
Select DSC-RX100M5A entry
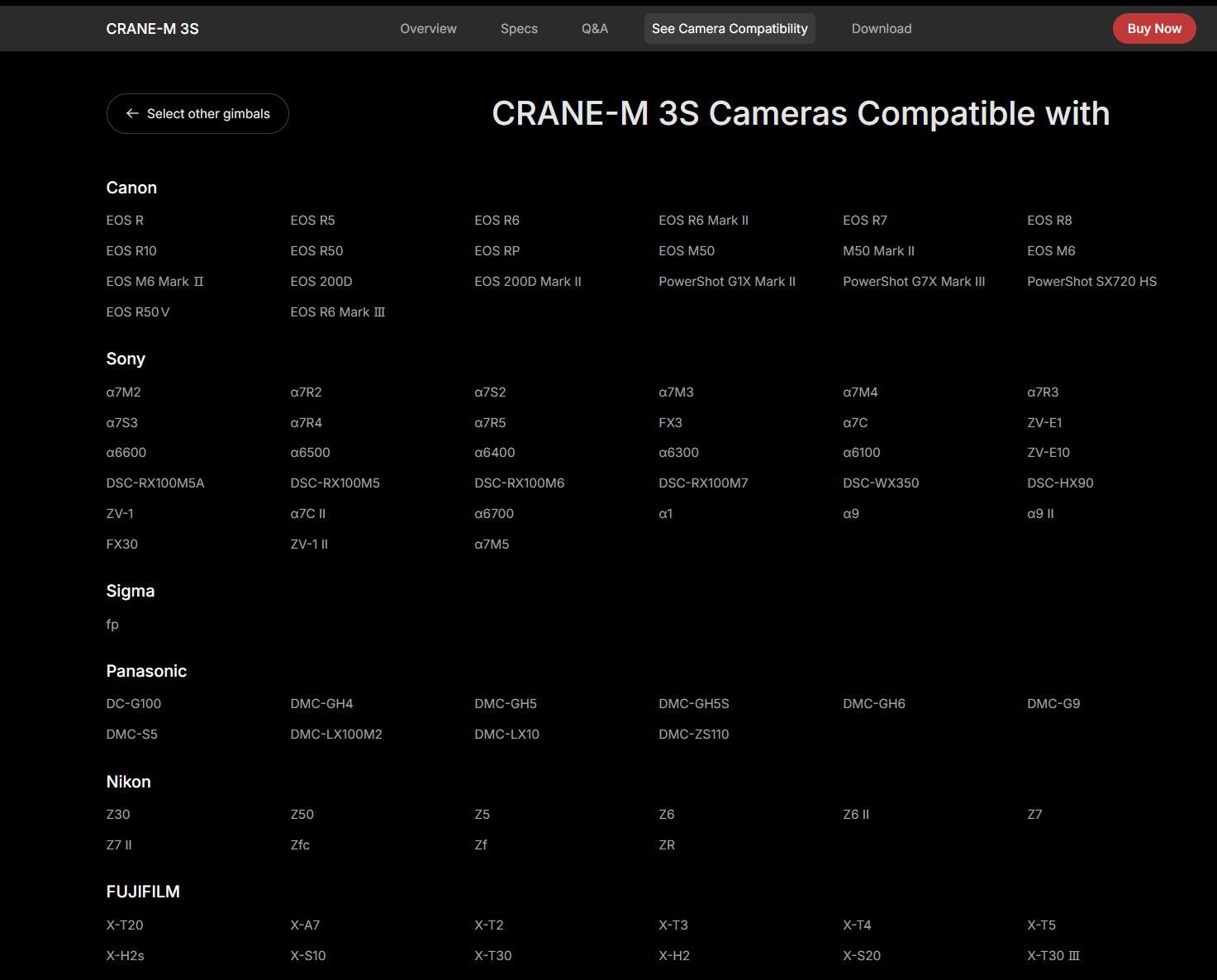pyautogui.click(x=155, y=483)
